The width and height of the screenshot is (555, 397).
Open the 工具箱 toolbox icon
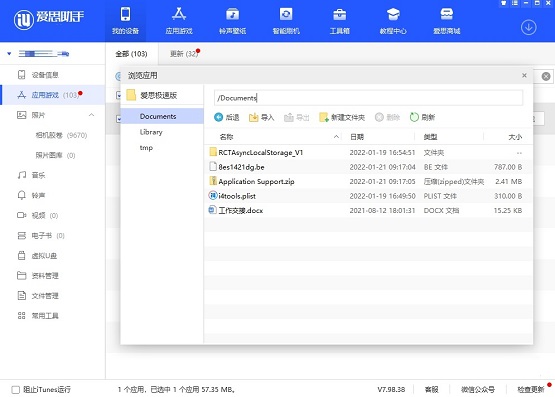pos(339,21)
